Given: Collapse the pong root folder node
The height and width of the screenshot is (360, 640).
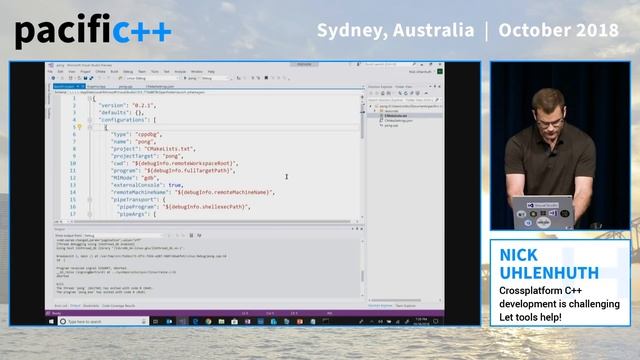Looking at the screenshot, I should click(x=371, y=106).
